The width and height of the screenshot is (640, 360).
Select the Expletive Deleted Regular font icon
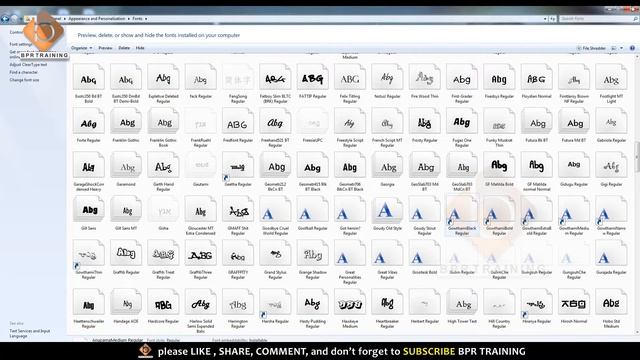pyautogui.click(x=163, y=78)
